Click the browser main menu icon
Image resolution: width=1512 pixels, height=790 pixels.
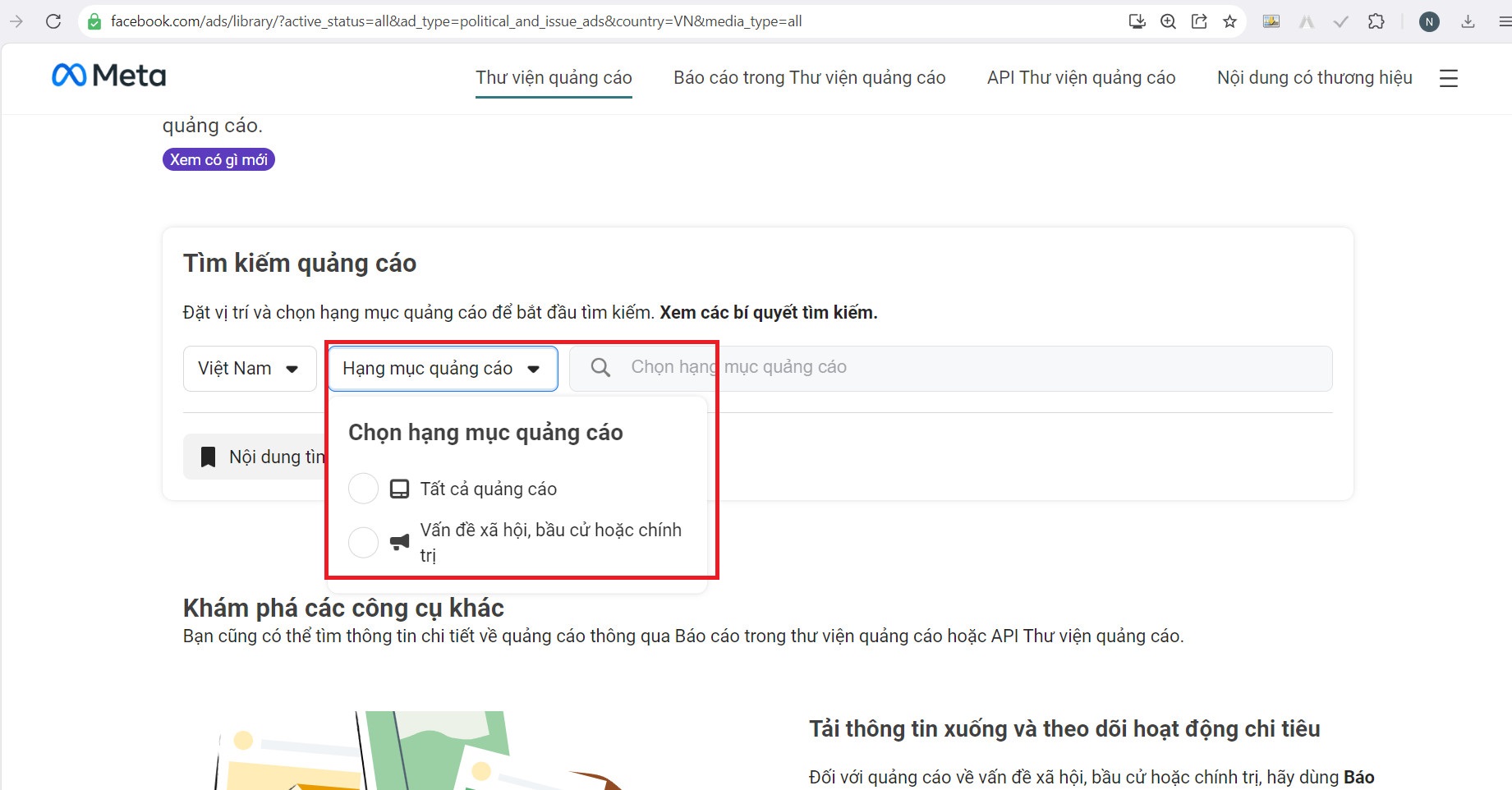(x=1505, y=21)
